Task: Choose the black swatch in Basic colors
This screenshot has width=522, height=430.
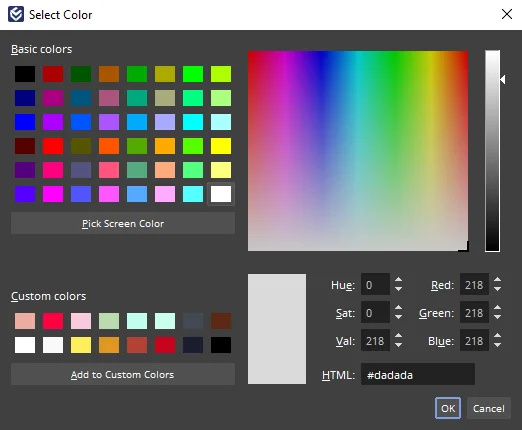Action: 25,74
